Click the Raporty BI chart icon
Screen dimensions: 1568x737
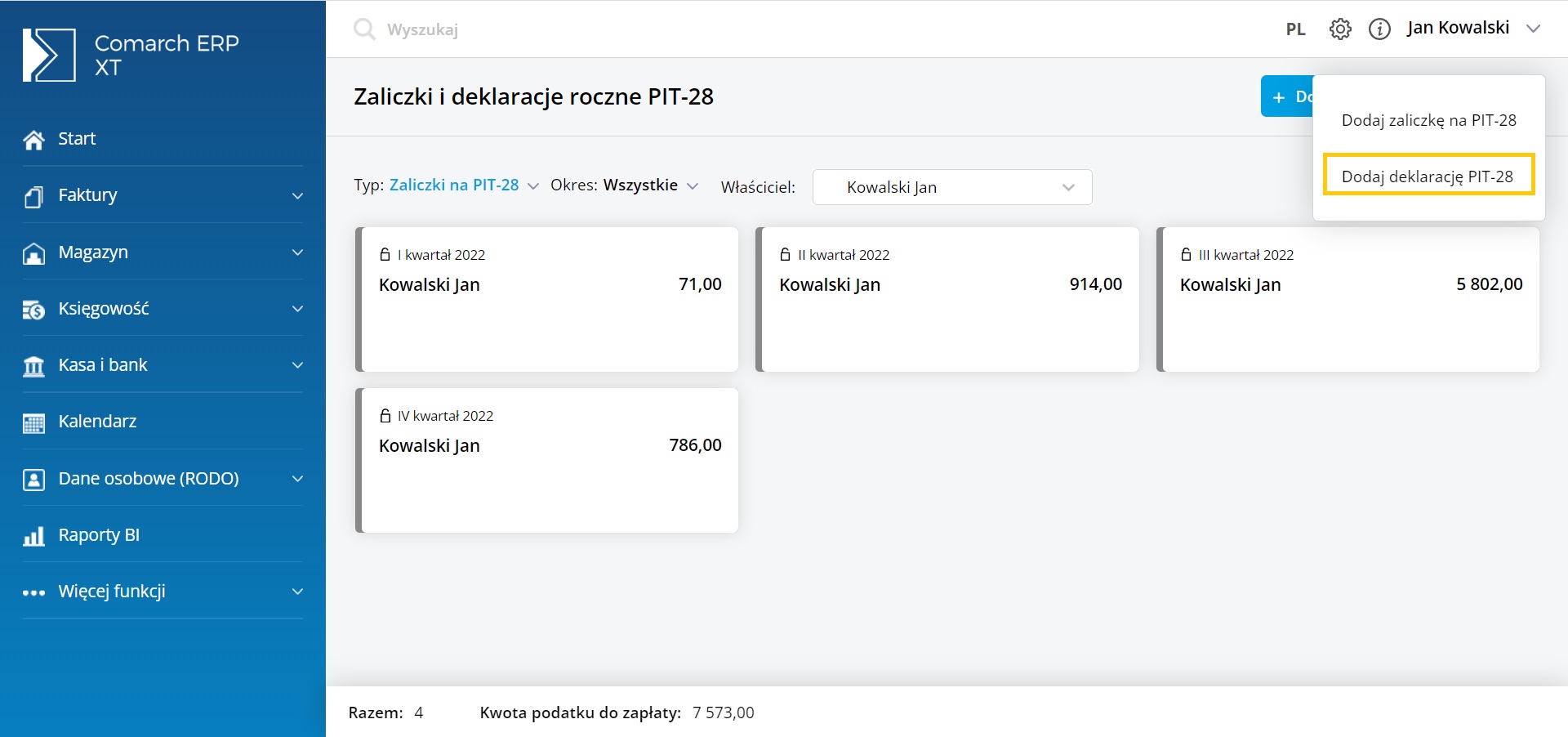33,536
